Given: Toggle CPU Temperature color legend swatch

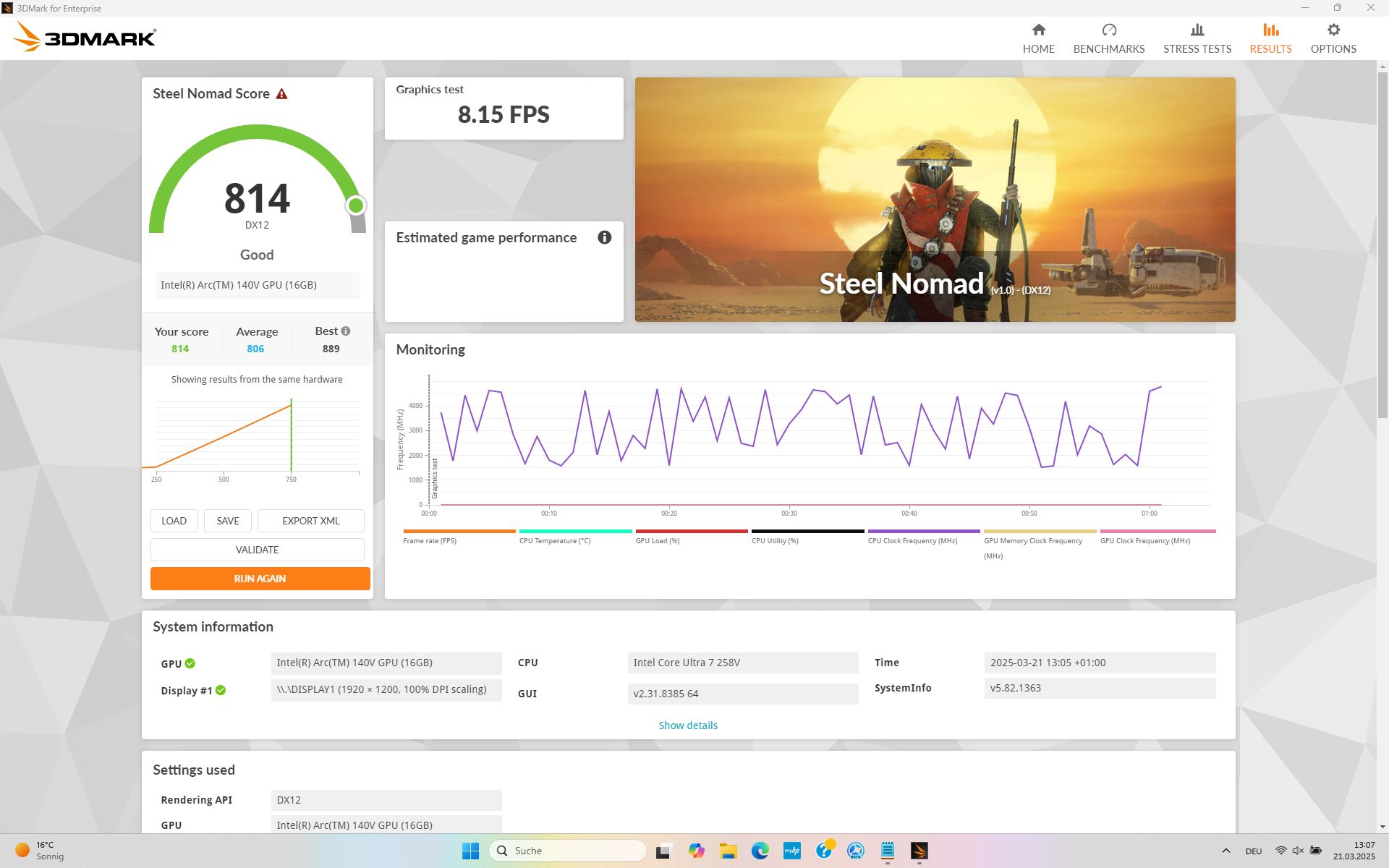Looking at the screenshot, I should click(x=575, y=532).
